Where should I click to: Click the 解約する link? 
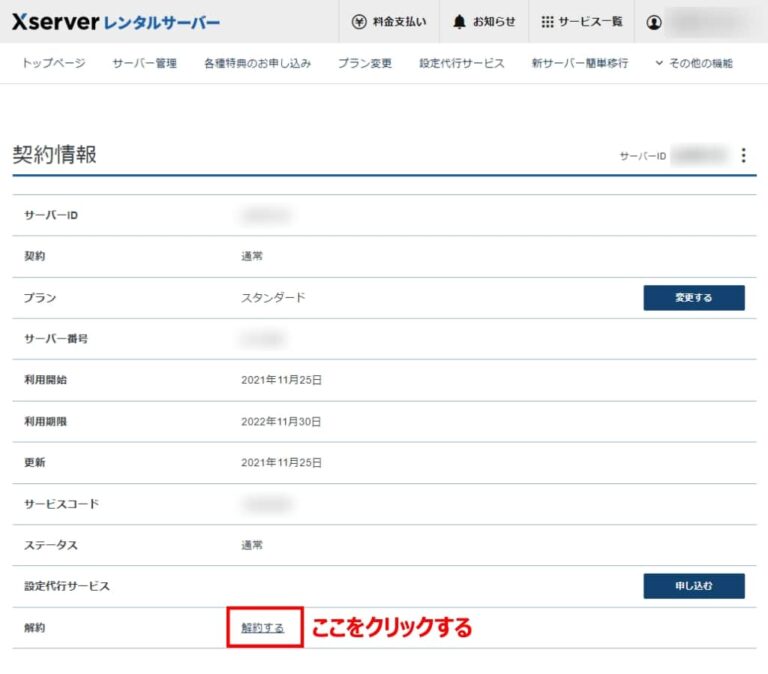[x=263, y=628]
